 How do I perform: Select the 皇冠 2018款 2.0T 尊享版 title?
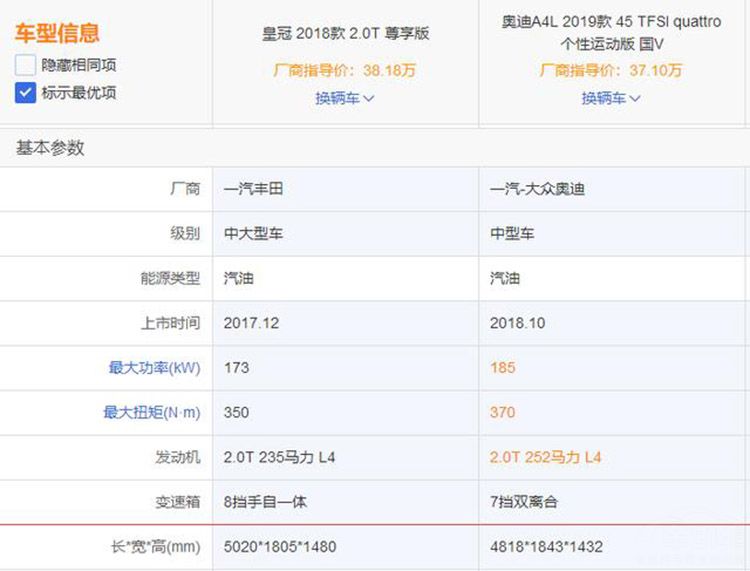coord(345,33)
